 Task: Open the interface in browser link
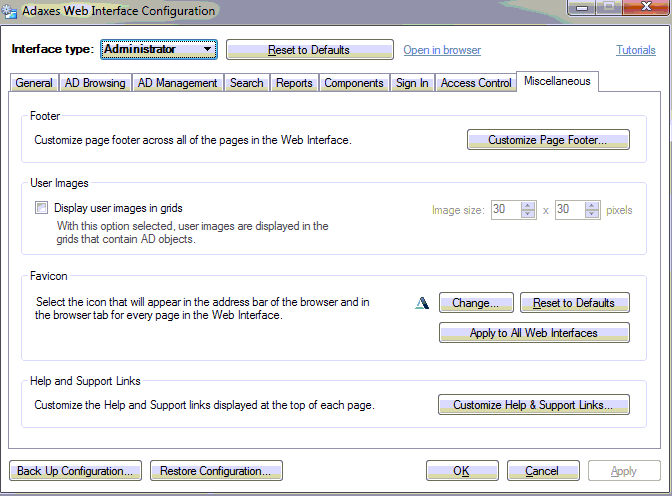[x=442, y=50]
